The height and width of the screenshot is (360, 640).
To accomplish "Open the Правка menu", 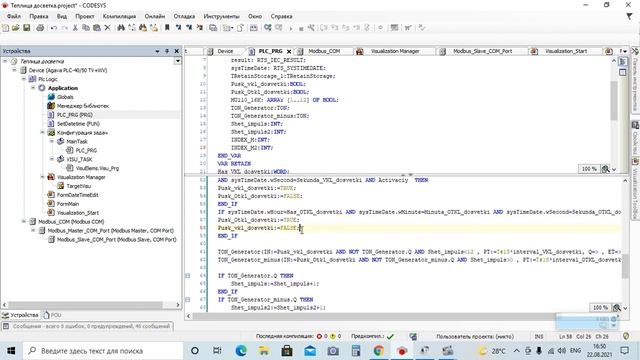I will coord(39,16).
